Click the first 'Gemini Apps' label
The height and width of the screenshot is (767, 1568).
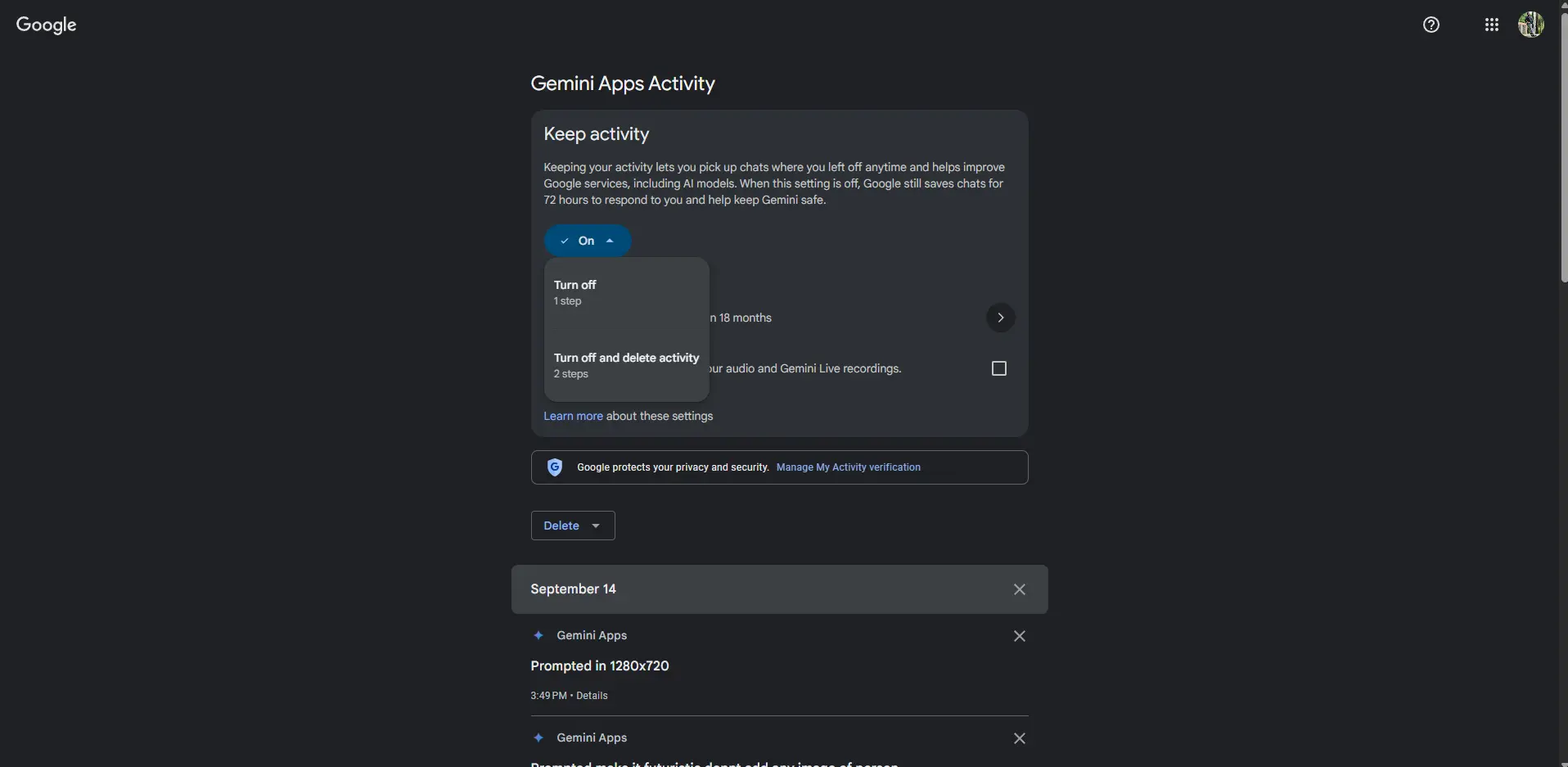[x=592, y=635]
